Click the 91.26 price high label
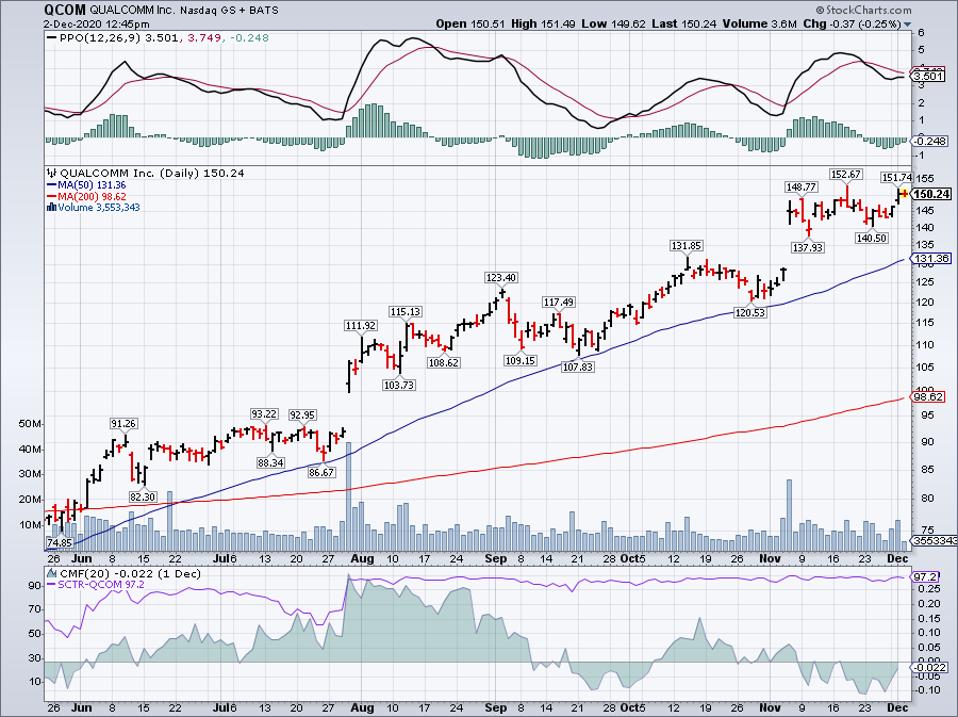The image size is (958, 717). 123,424
